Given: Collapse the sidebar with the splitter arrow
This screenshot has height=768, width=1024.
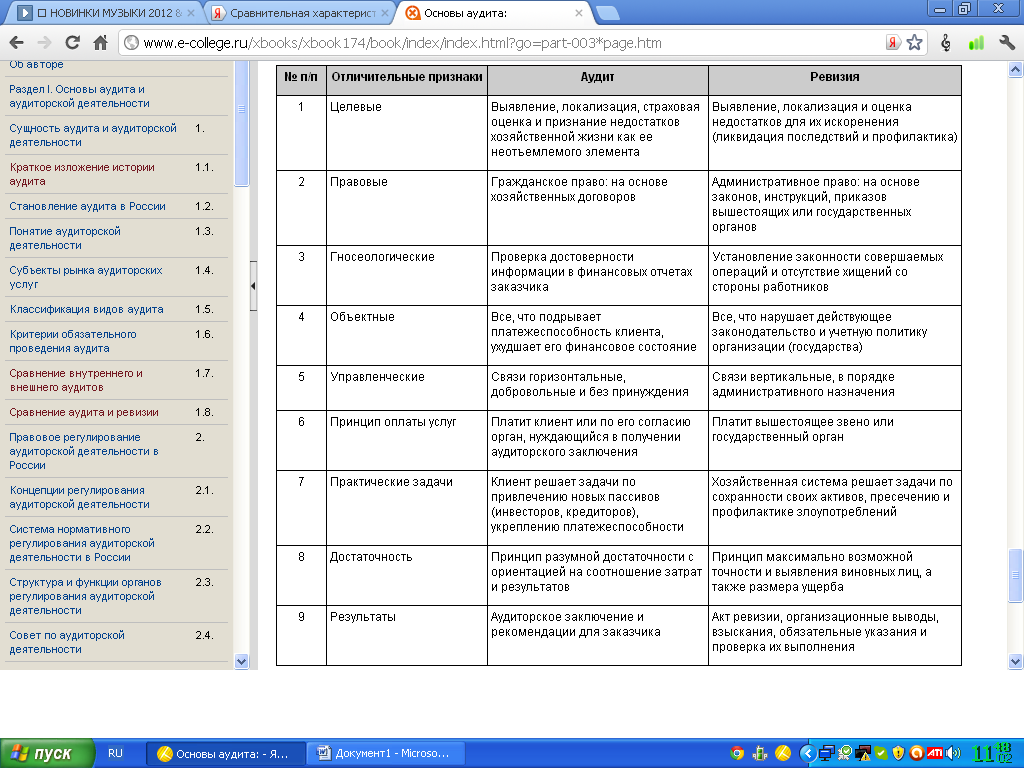Looking at the screenshot, I should tap(253, 285).
